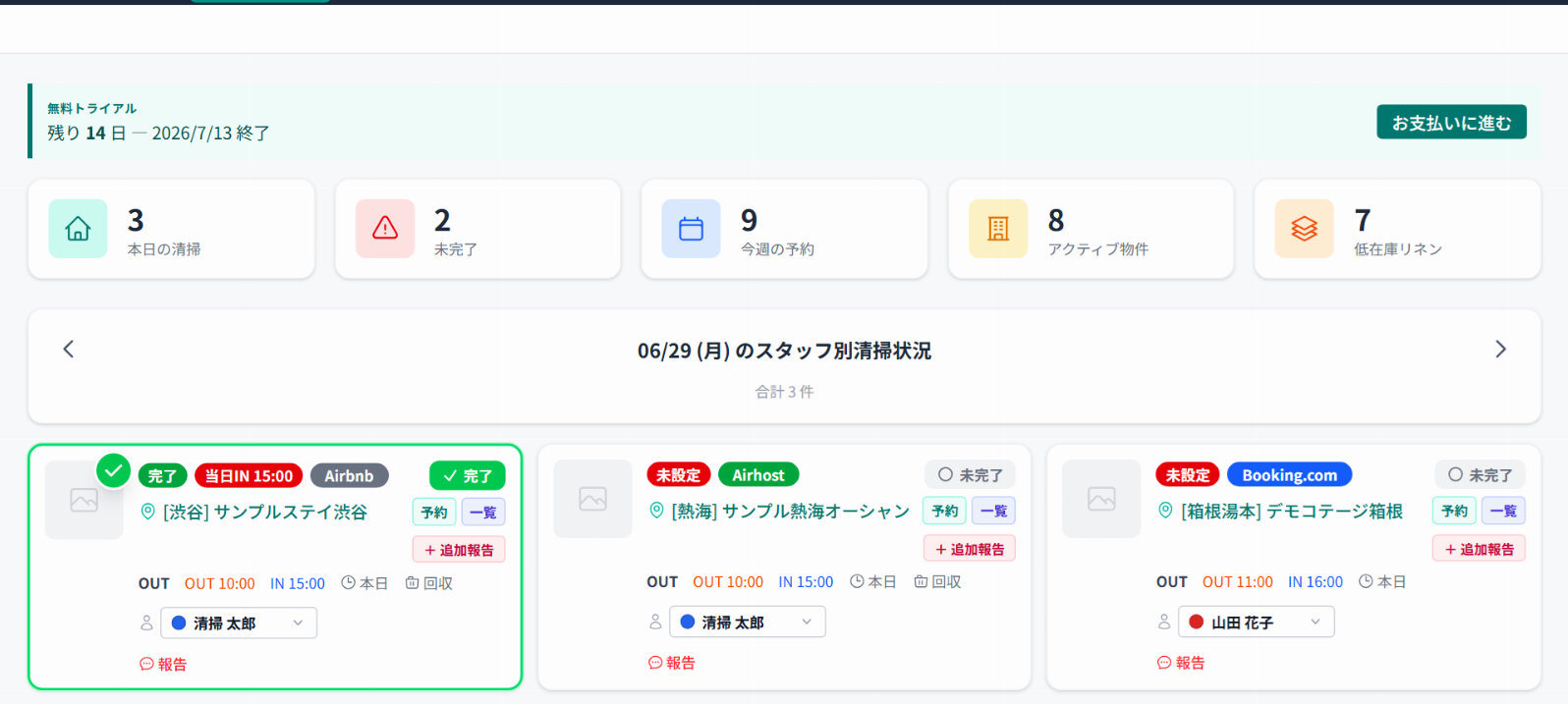
Task: Mark 箱根湯本 cleaning as done via 未完了 toggle
Action: [1480, 475]
